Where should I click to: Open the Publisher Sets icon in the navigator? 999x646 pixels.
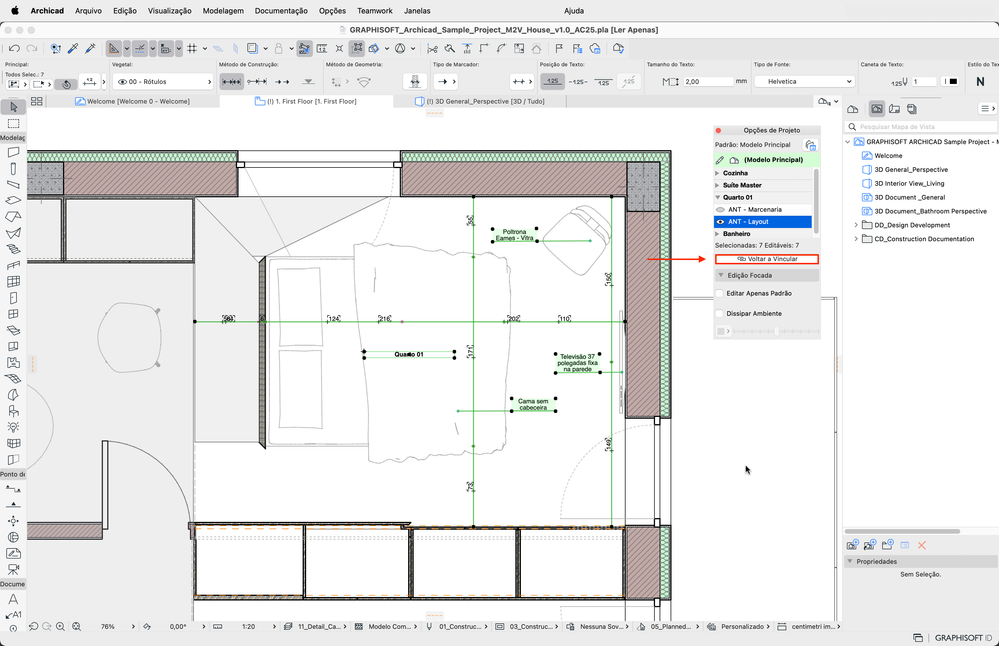(912, 109)
